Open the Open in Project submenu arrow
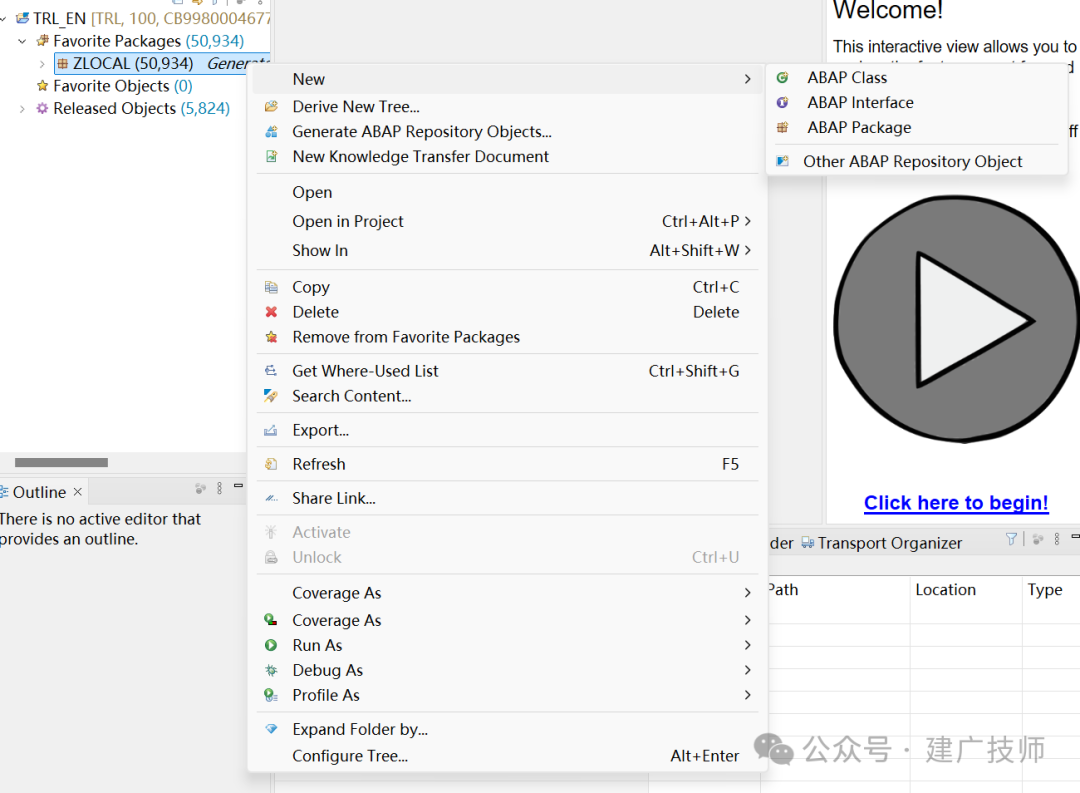Viewport: 1080px width, 793px height. tap(747, 221)
